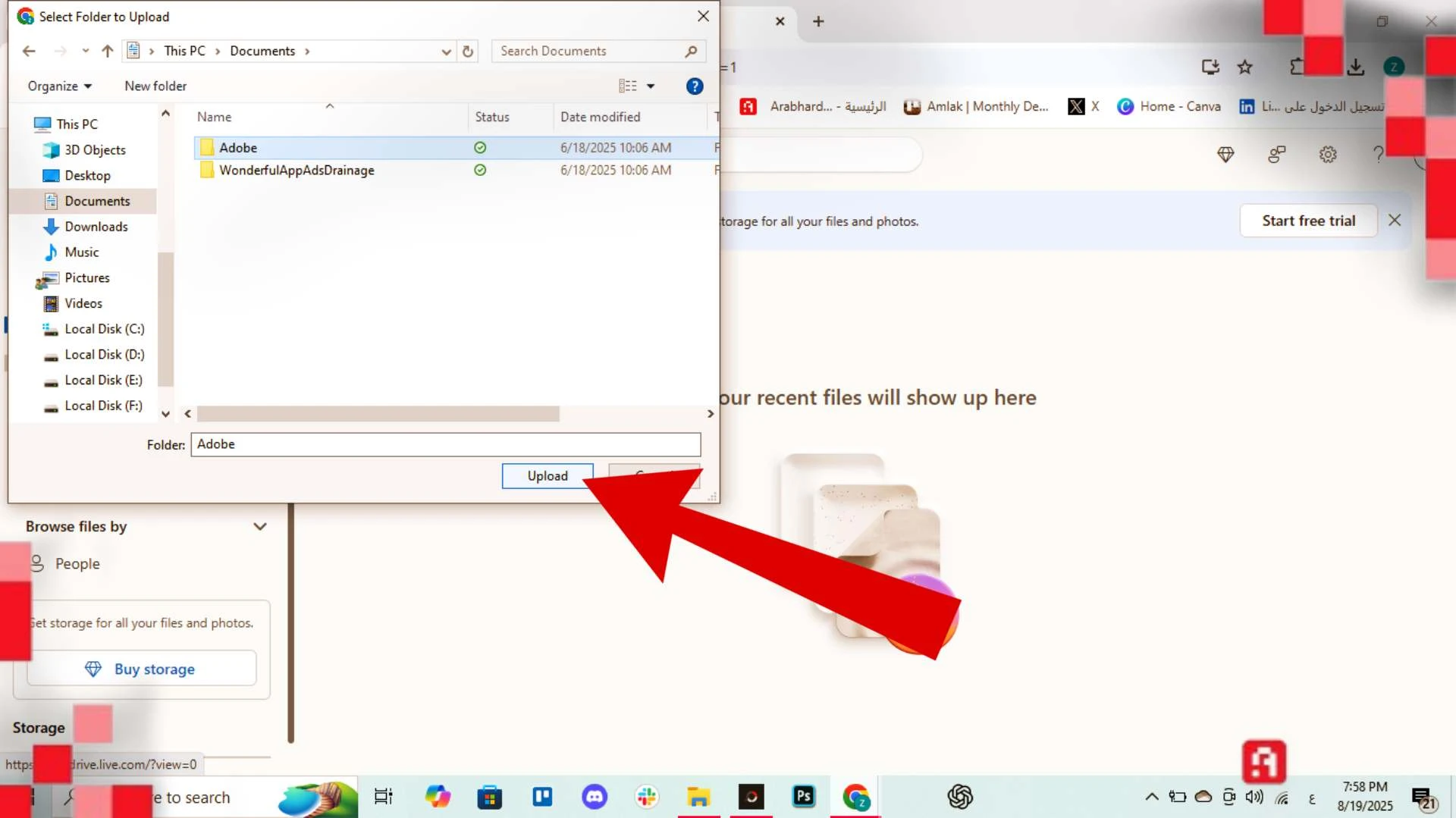This screenshot has height=818, width=1456.
Task: Open recent locations dropdown beside forward arrow
Action: pyautogui.click(x=85, y=51)
